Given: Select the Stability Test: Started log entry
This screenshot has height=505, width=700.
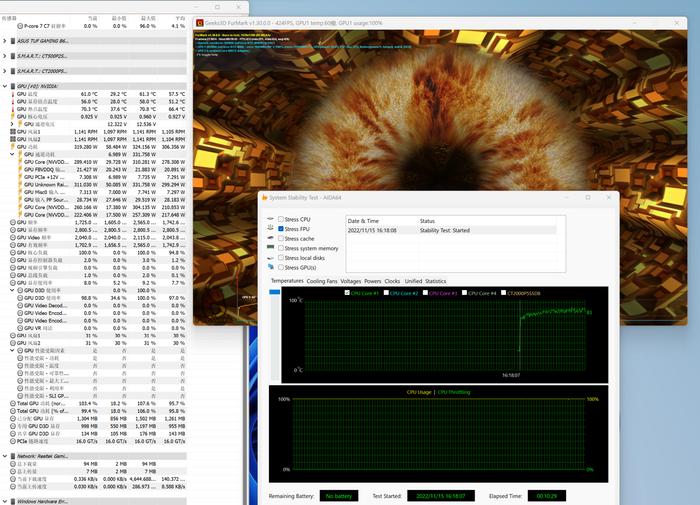Looking at the screenshot, I should coord(452,230).
